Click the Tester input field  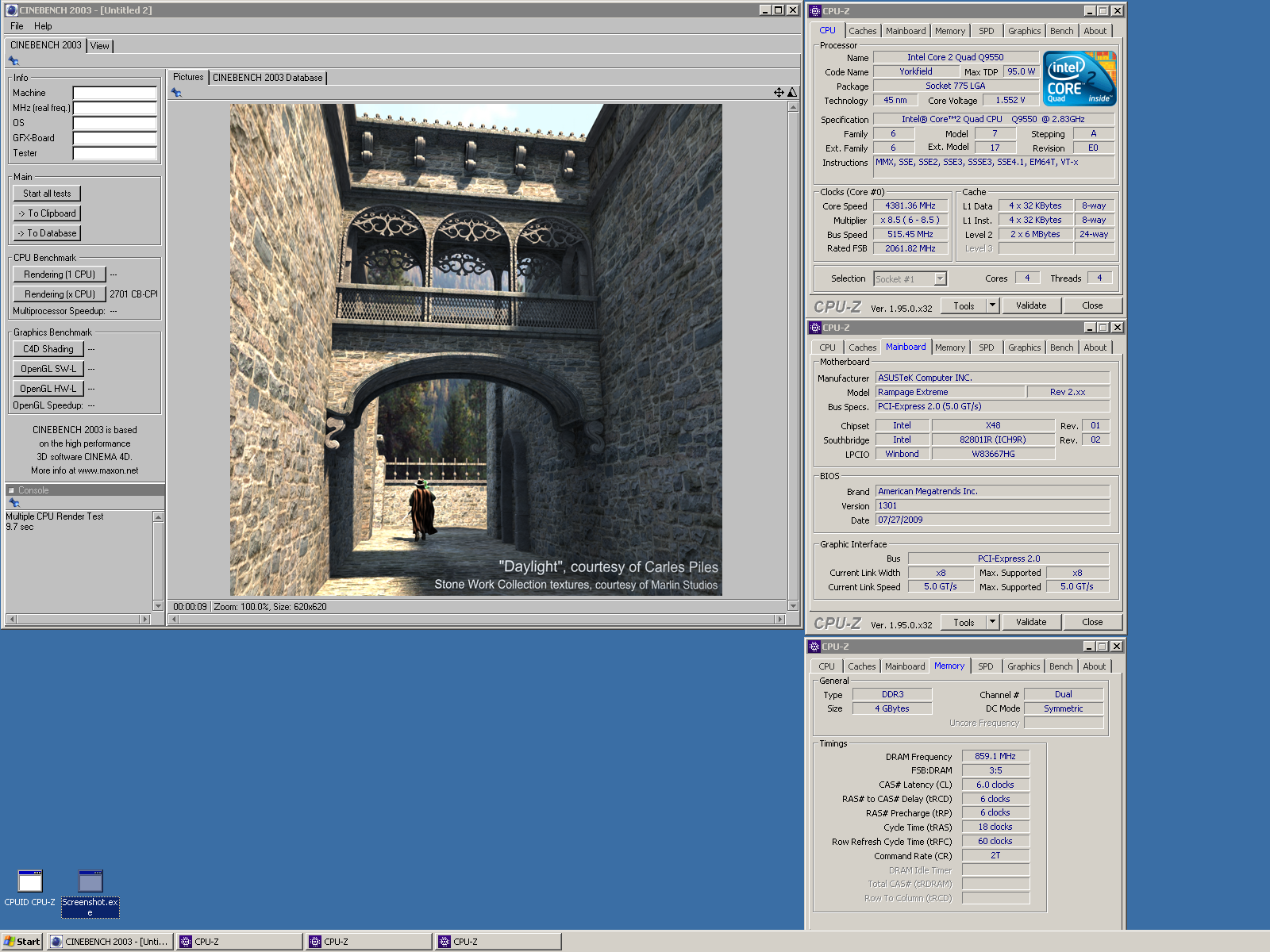tap(115, 153)
